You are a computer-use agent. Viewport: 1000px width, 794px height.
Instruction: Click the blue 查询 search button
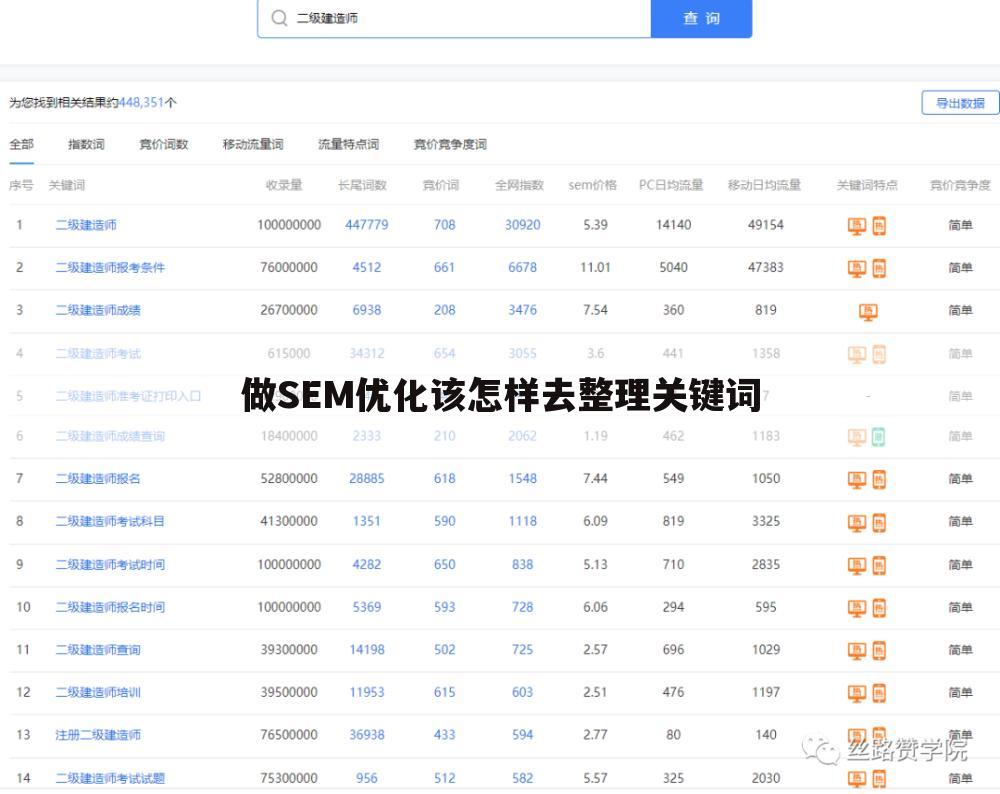pyautogui.click(x=702, y=18)
